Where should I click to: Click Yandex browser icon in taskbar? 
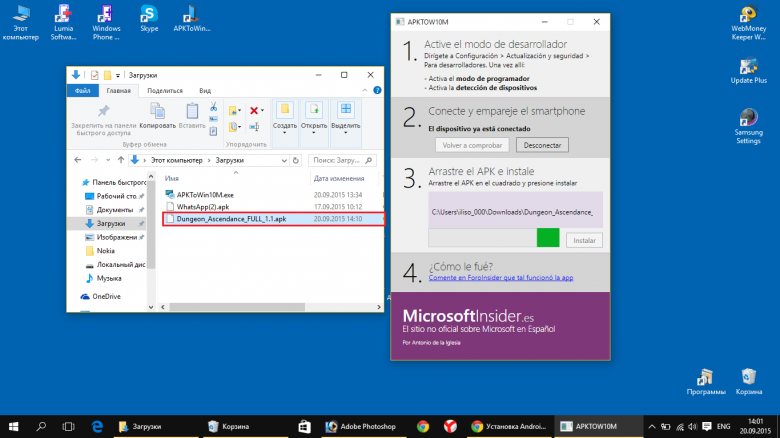pos(450,427)
